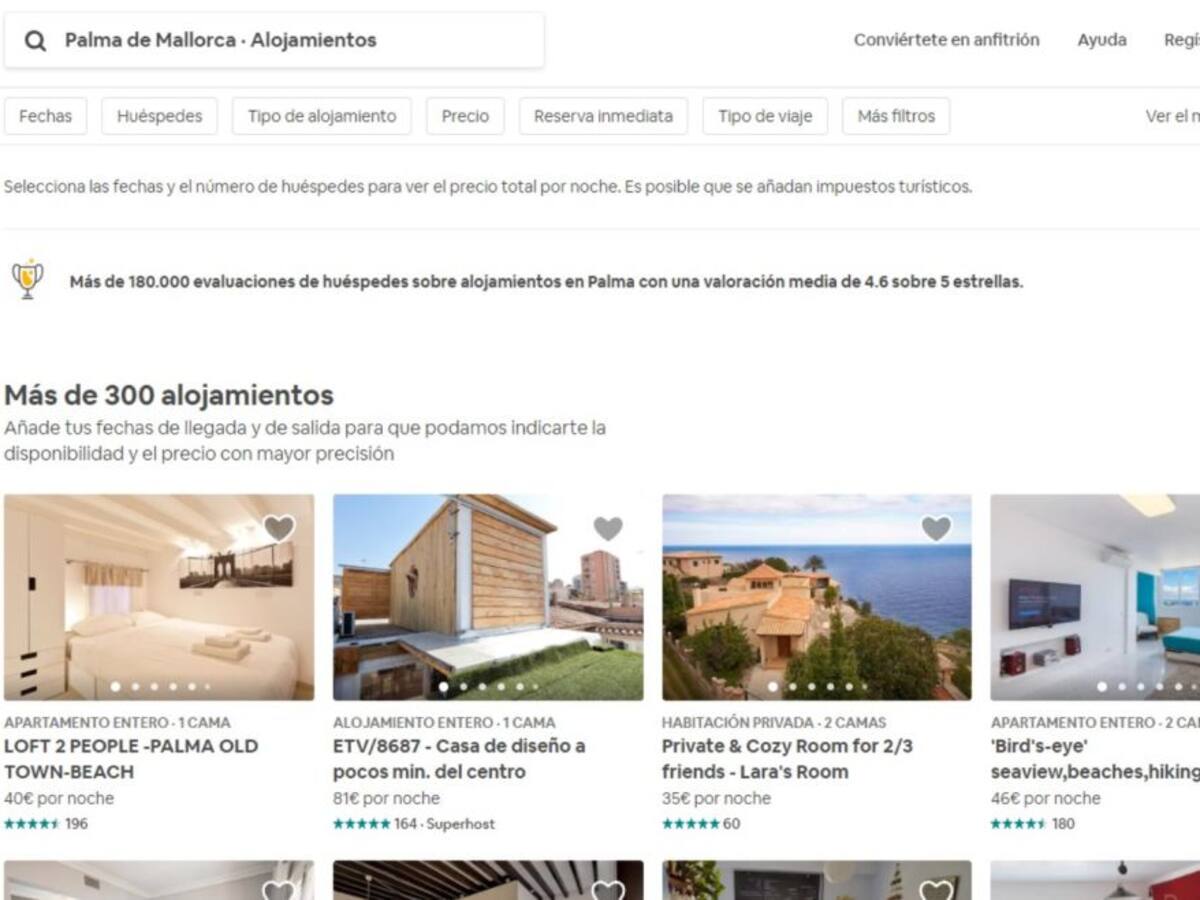Screen dimensions: 1200x900
Task: Open the loft bedroom photo thumbnail
Action: tap(159, 597)
